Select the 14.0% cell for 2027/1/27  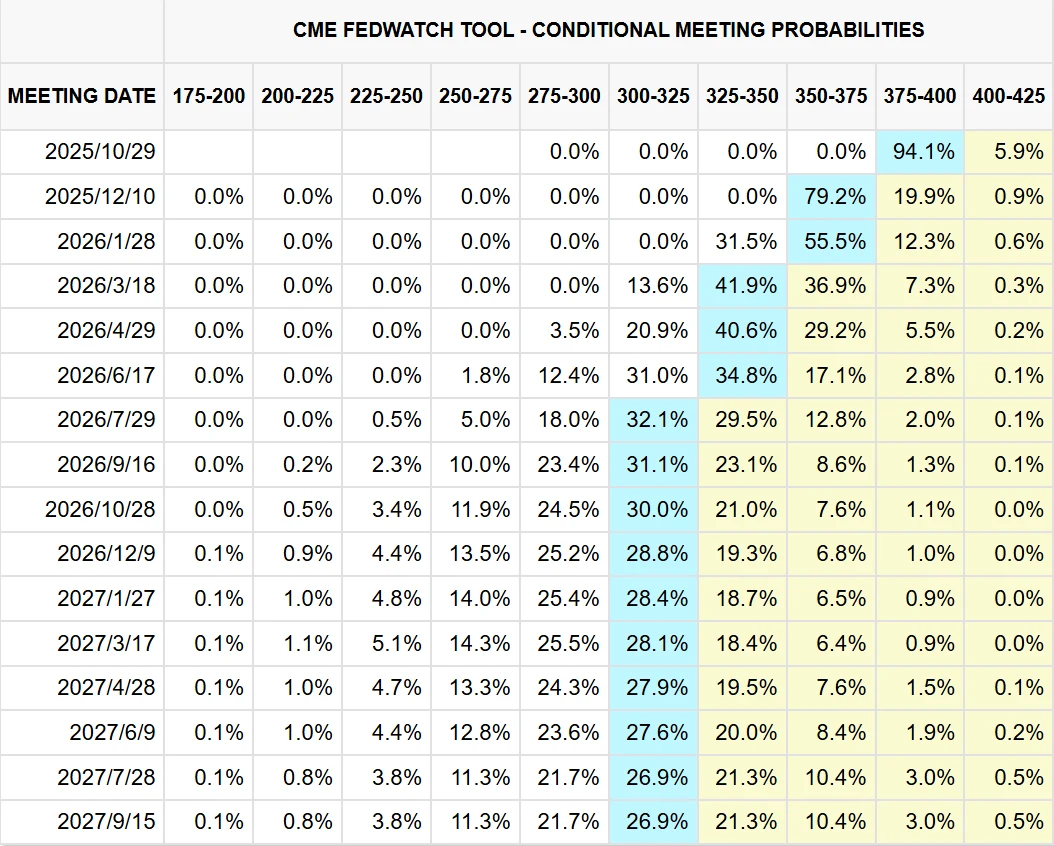click(476, 598)
